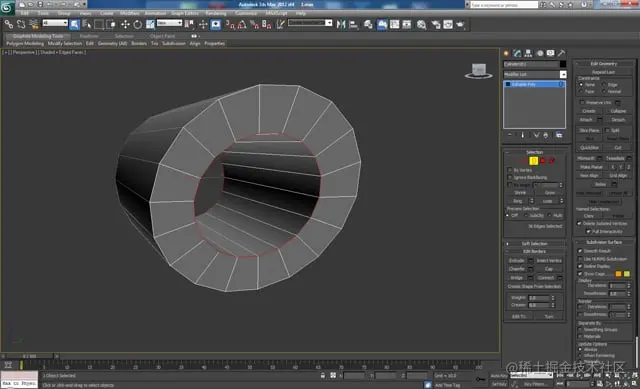Enable Ignore Backfacing checkbox
This screenshot has height=389, width=640.
509,178
